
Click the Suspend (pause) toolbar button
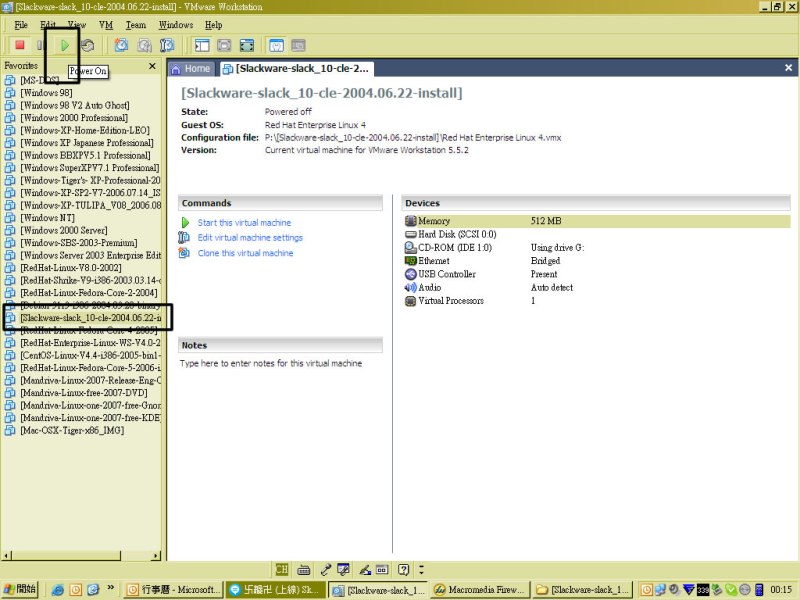coord(40,45)
